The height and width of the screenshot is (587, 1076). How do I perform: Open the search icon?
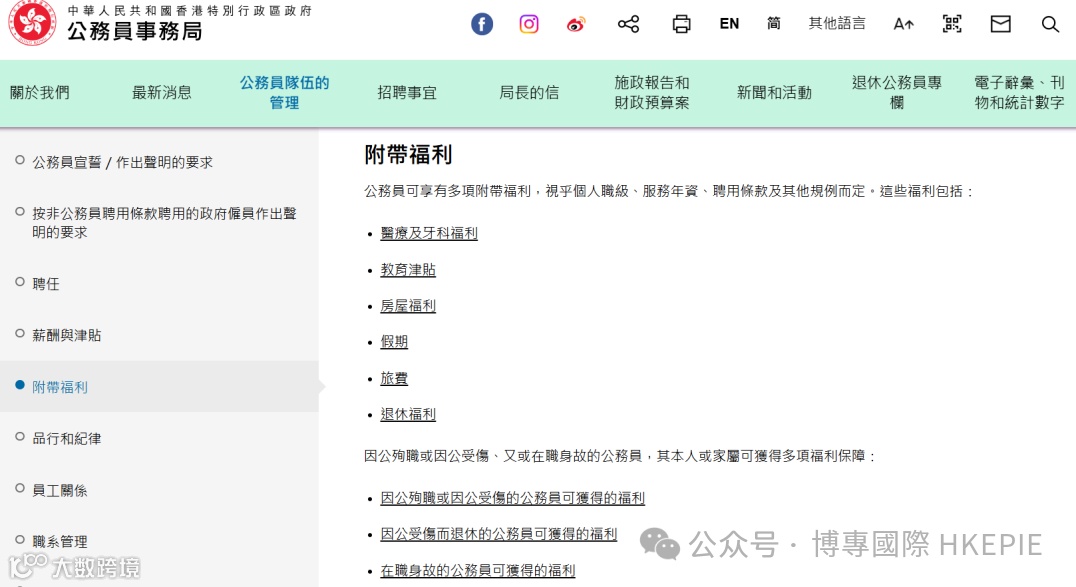coord(1050,23)
